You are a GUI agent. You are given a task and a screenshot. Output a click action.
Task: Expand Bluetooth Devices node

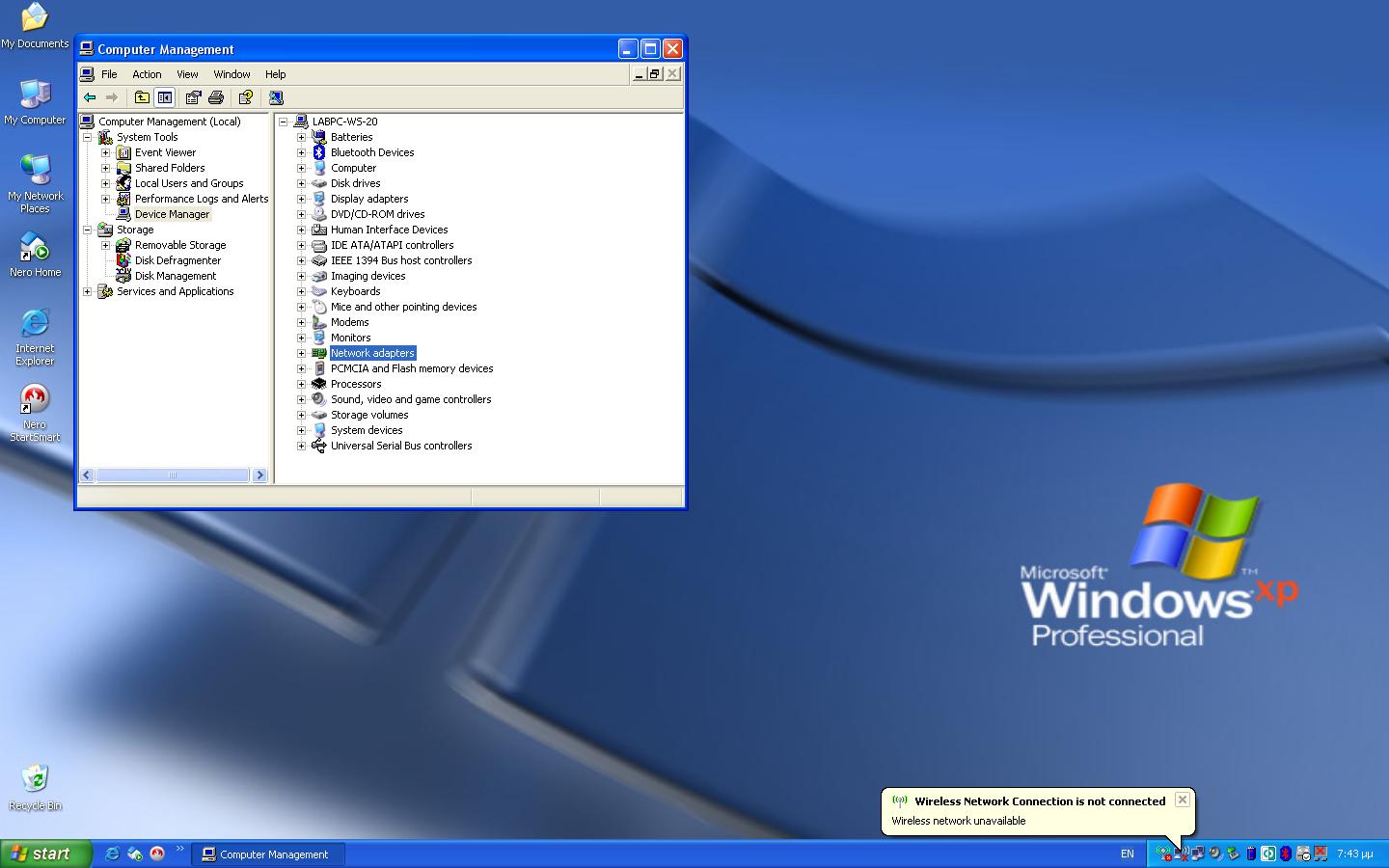(x=301, y=152)
